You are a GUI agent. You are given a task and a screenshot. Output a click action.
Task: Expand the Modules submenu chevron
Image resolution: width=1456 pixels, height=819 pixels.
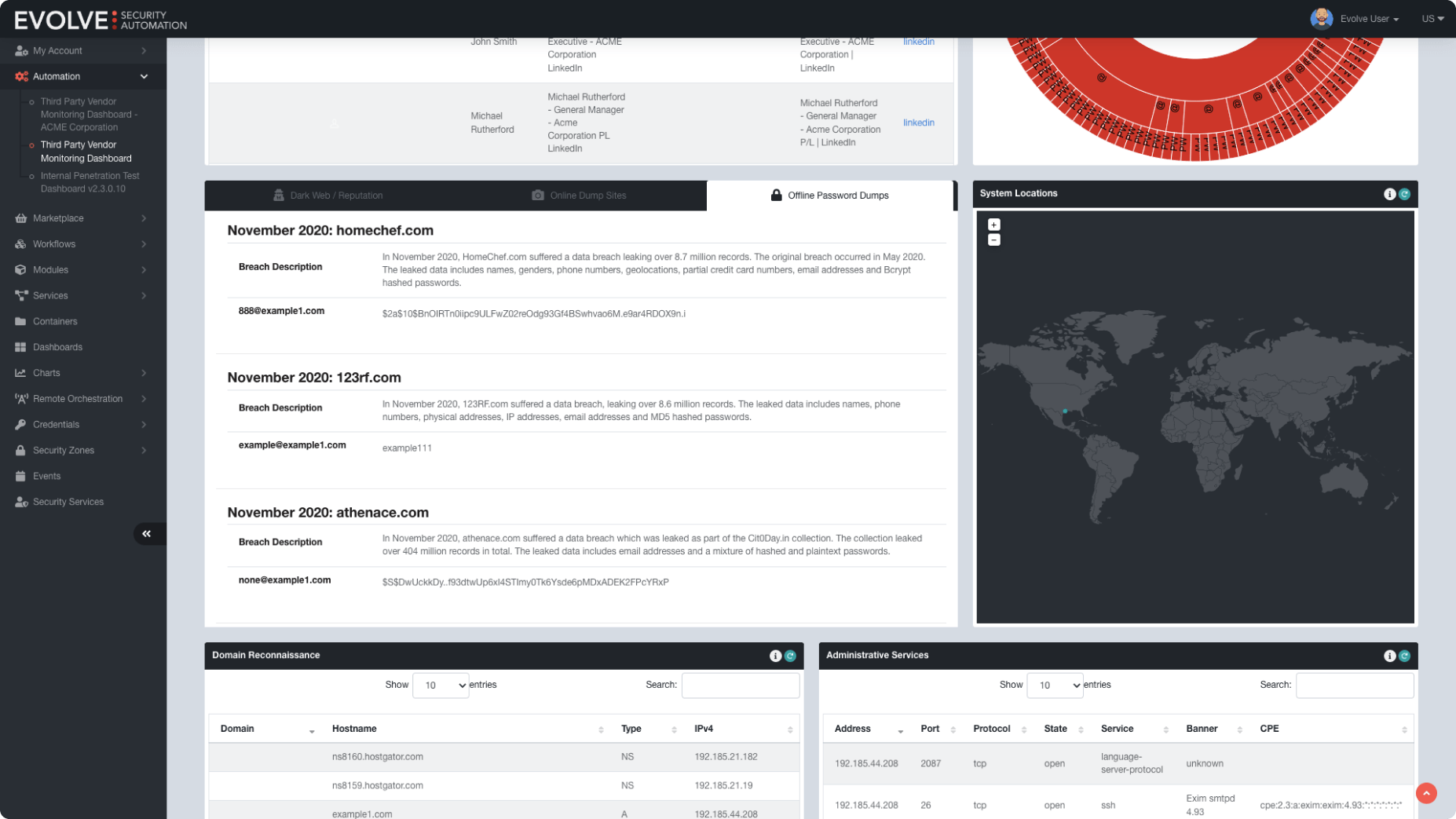[144, 270]
